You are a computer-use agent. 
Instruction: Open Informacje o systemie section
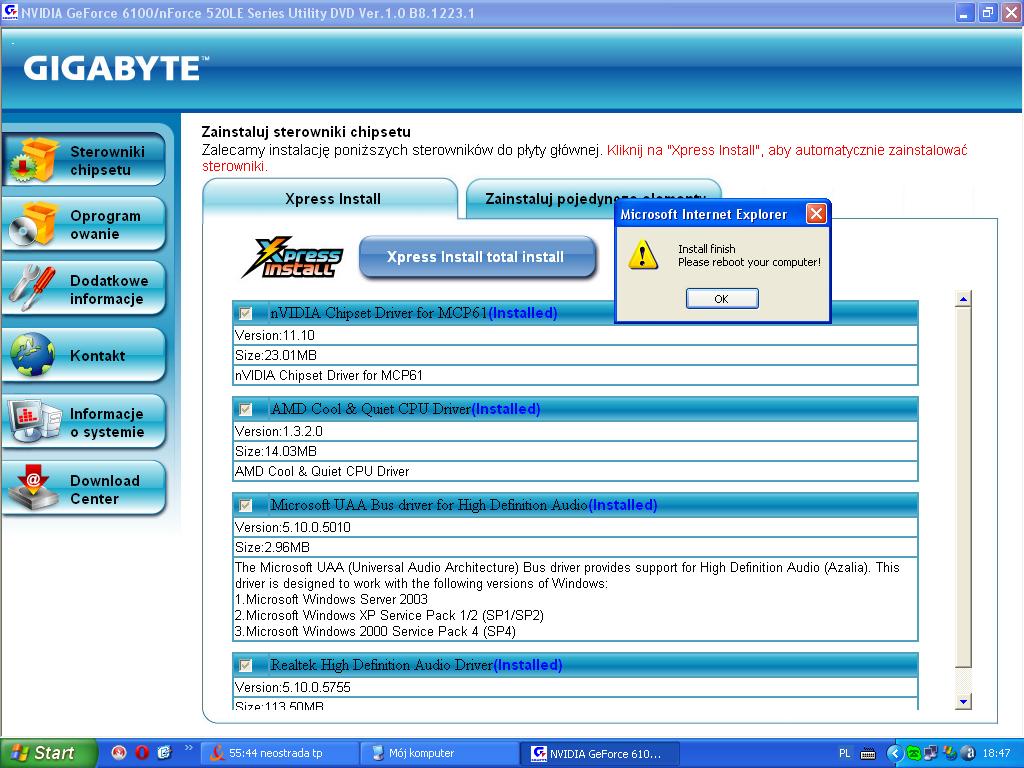click(x=84, y=422)
